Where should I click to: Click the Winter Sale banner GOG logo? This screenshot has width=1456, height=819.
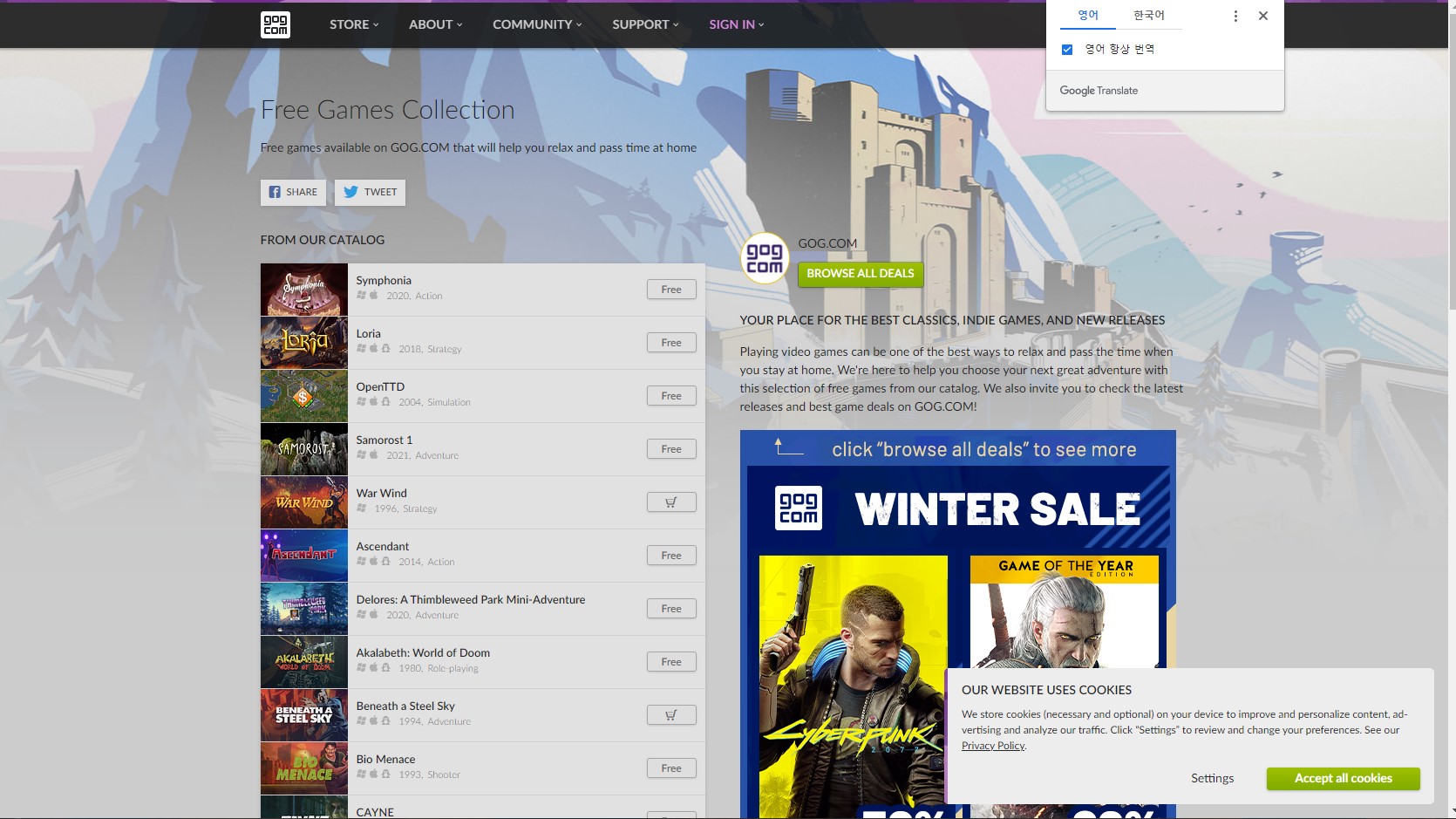tap(799, 508)
